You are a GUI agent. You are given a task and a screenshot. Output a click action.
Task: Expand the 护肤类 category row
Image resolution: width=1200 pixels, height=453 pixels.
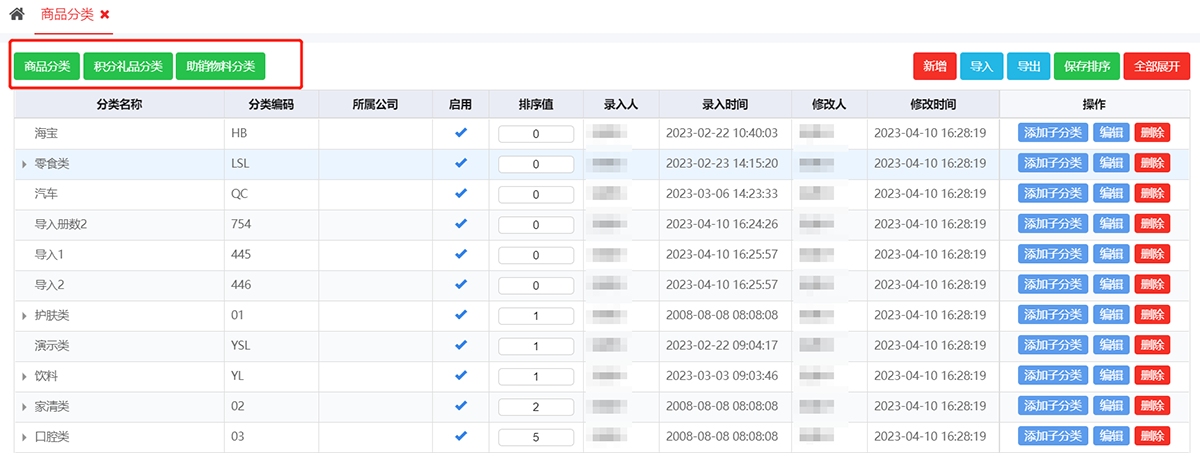click(x=24, y=316)
